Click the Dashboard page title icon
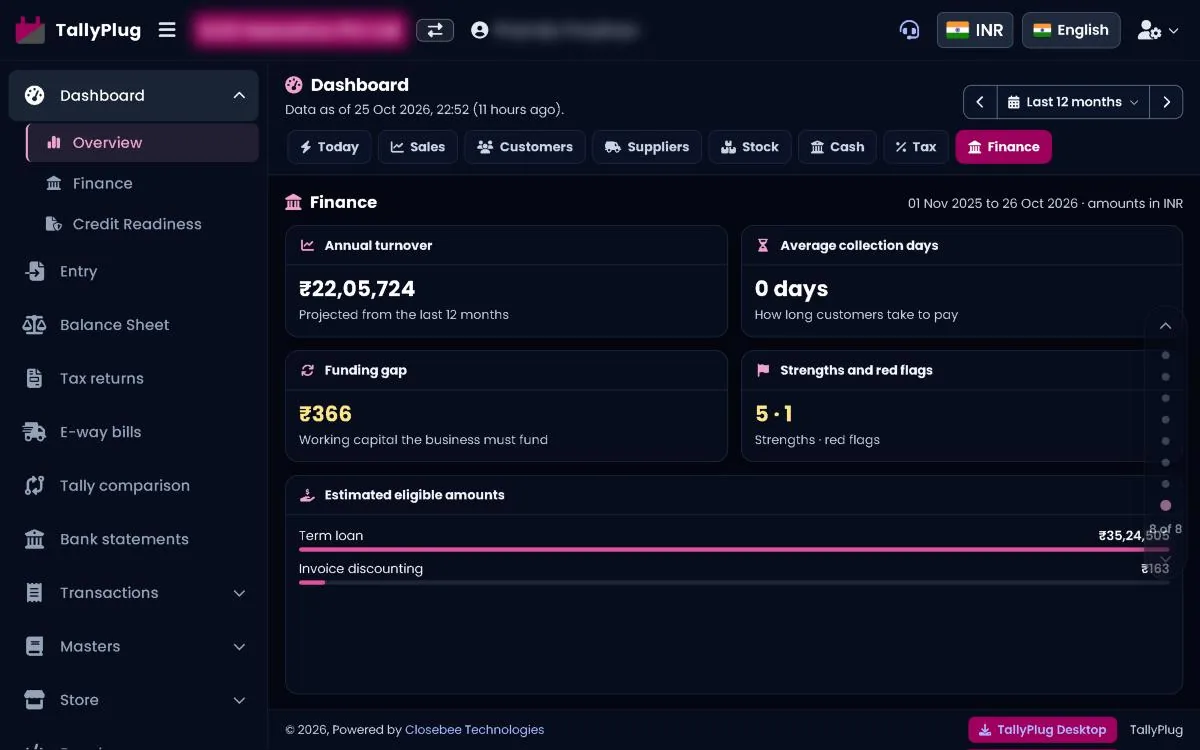 (x=294, y=85)
